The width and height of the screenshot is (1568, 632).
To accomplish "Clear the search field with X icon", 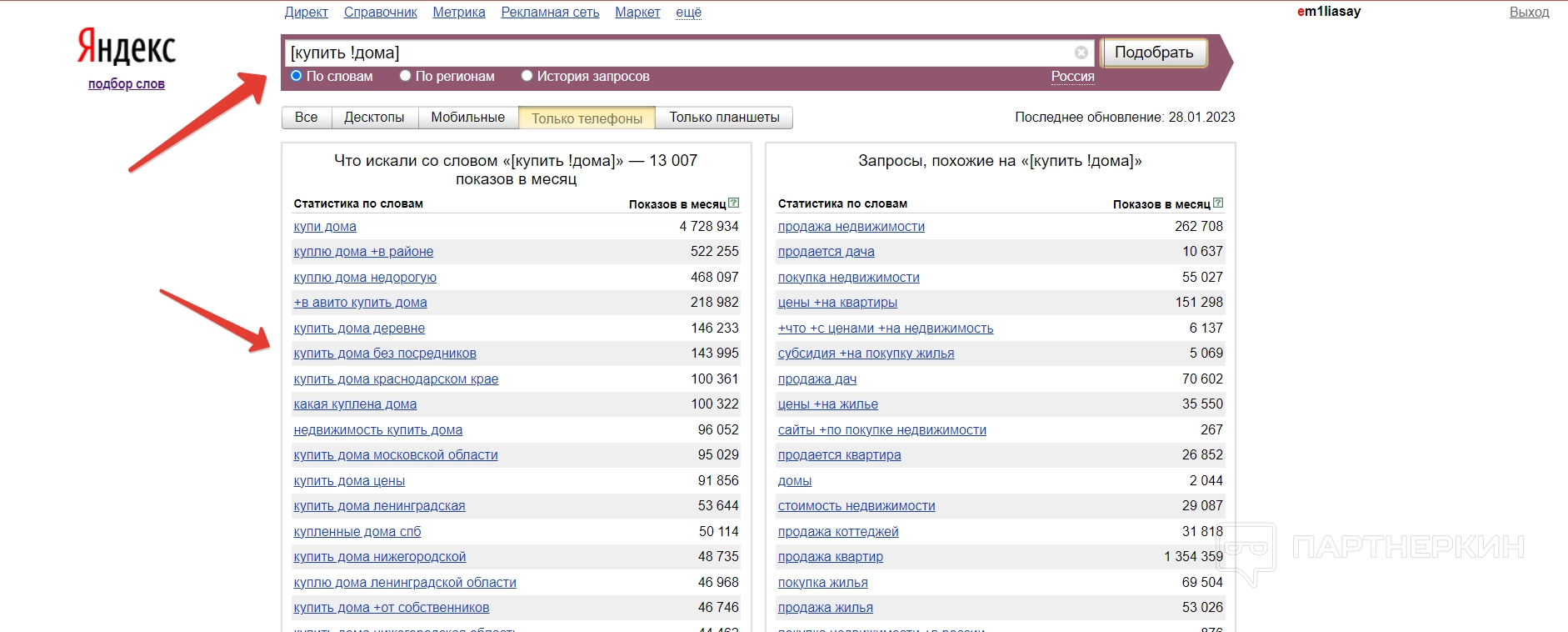I will [x=1081, y=53].
